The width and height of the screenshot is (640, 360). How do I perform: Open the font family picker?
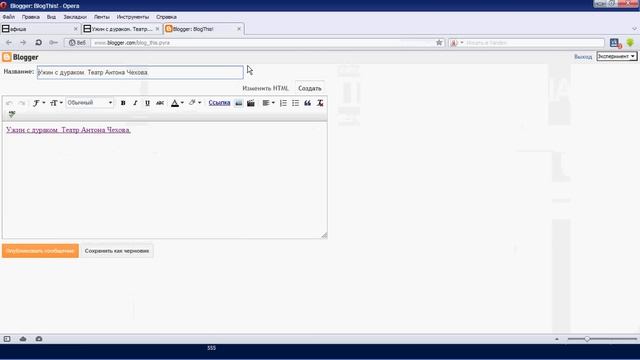click(x=38, y=103)
